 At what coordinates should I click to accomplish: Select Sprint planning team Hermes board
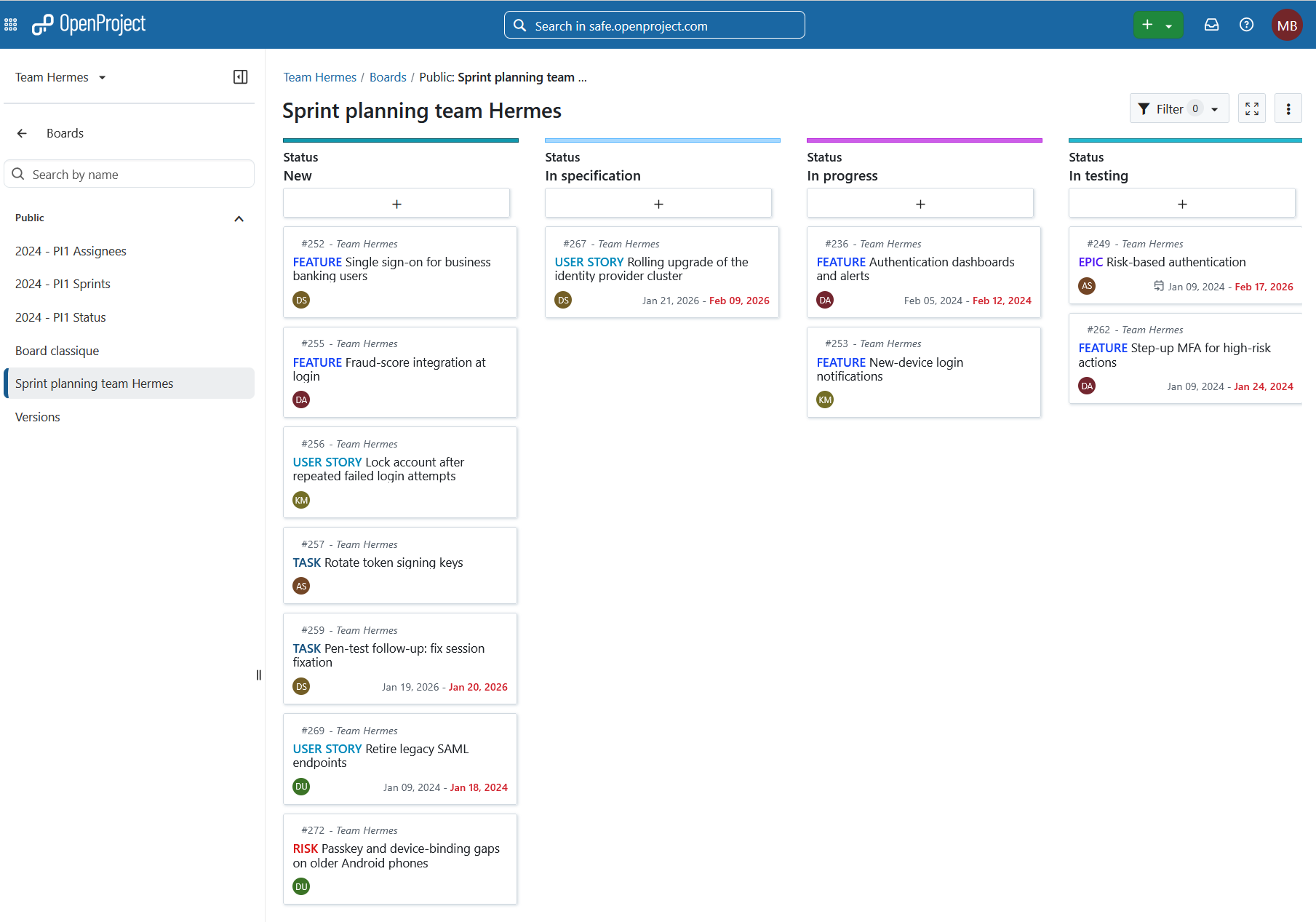click(129, 383)
